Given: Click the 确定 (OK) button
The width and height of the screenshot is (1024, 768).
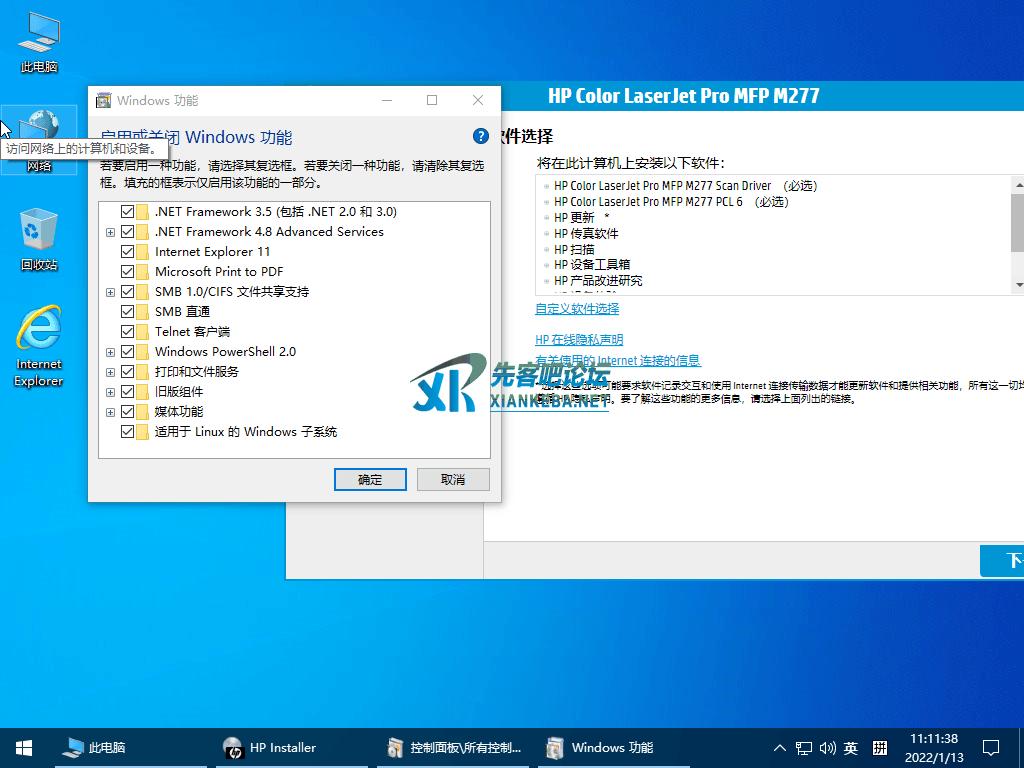Looking at the screenshot, I should pos(370,480).
